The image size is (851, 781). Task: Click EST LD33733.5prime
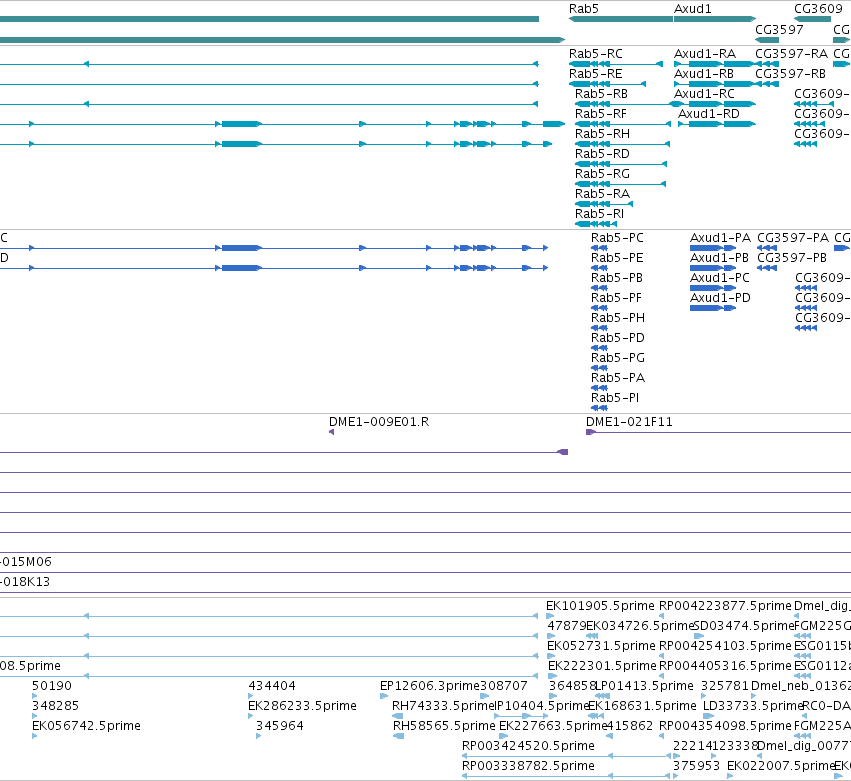(x=753, y=706)
